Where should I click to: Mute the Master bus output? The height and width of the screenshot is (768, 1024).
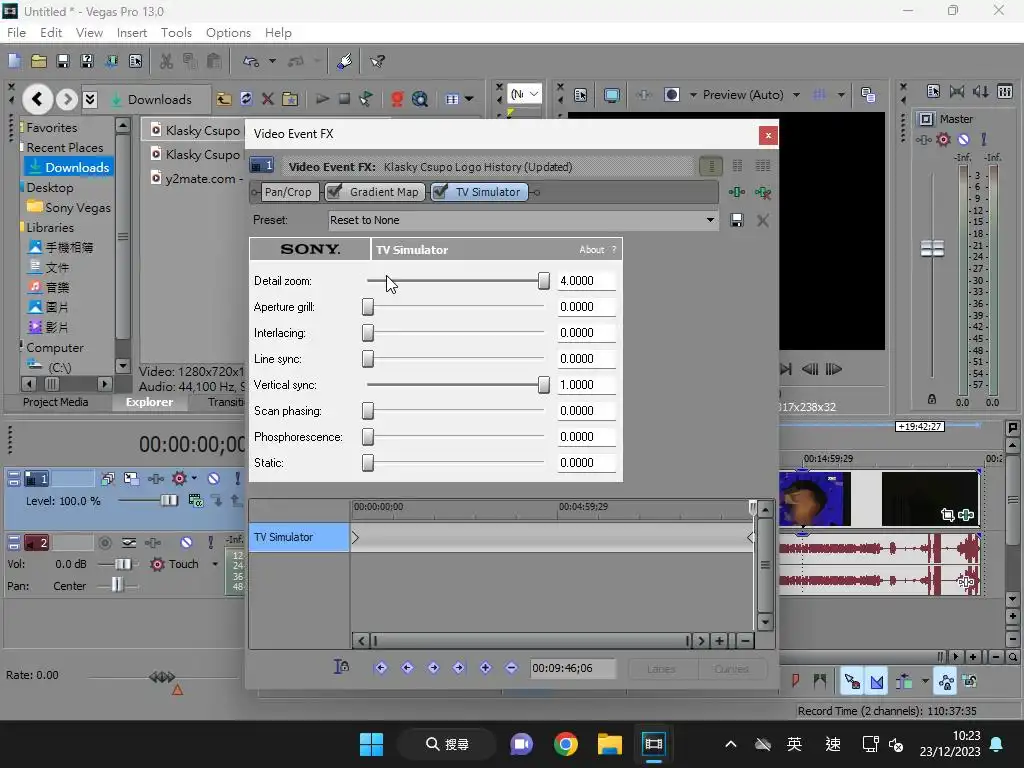tap(963, 139)
